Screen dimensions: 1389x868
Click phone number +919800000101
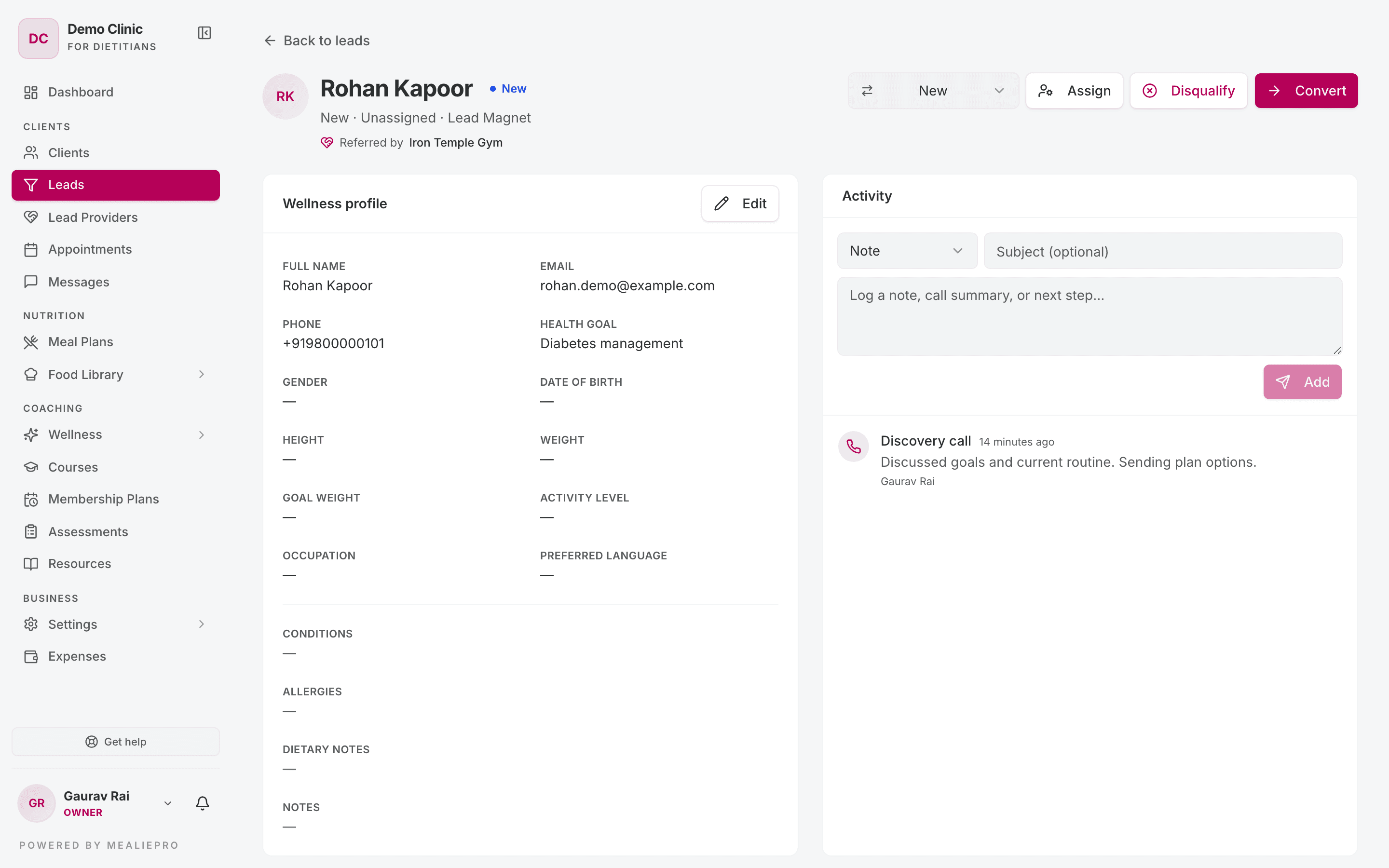coord(333,343)
